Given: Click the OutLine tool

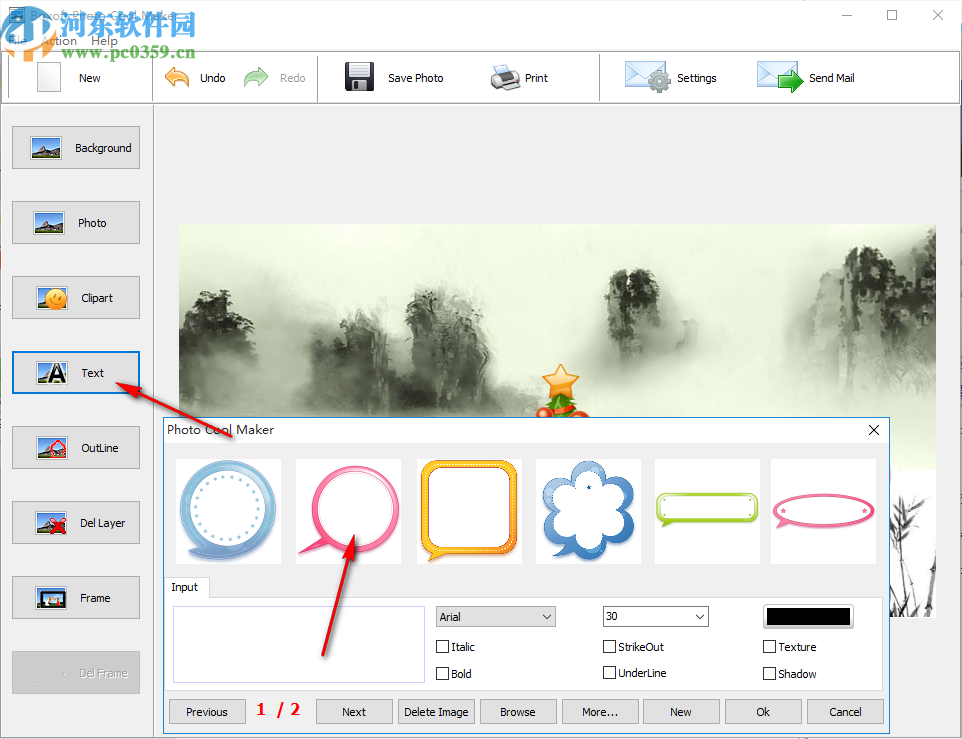Looking at the screenshot, I should coord(75,447).
